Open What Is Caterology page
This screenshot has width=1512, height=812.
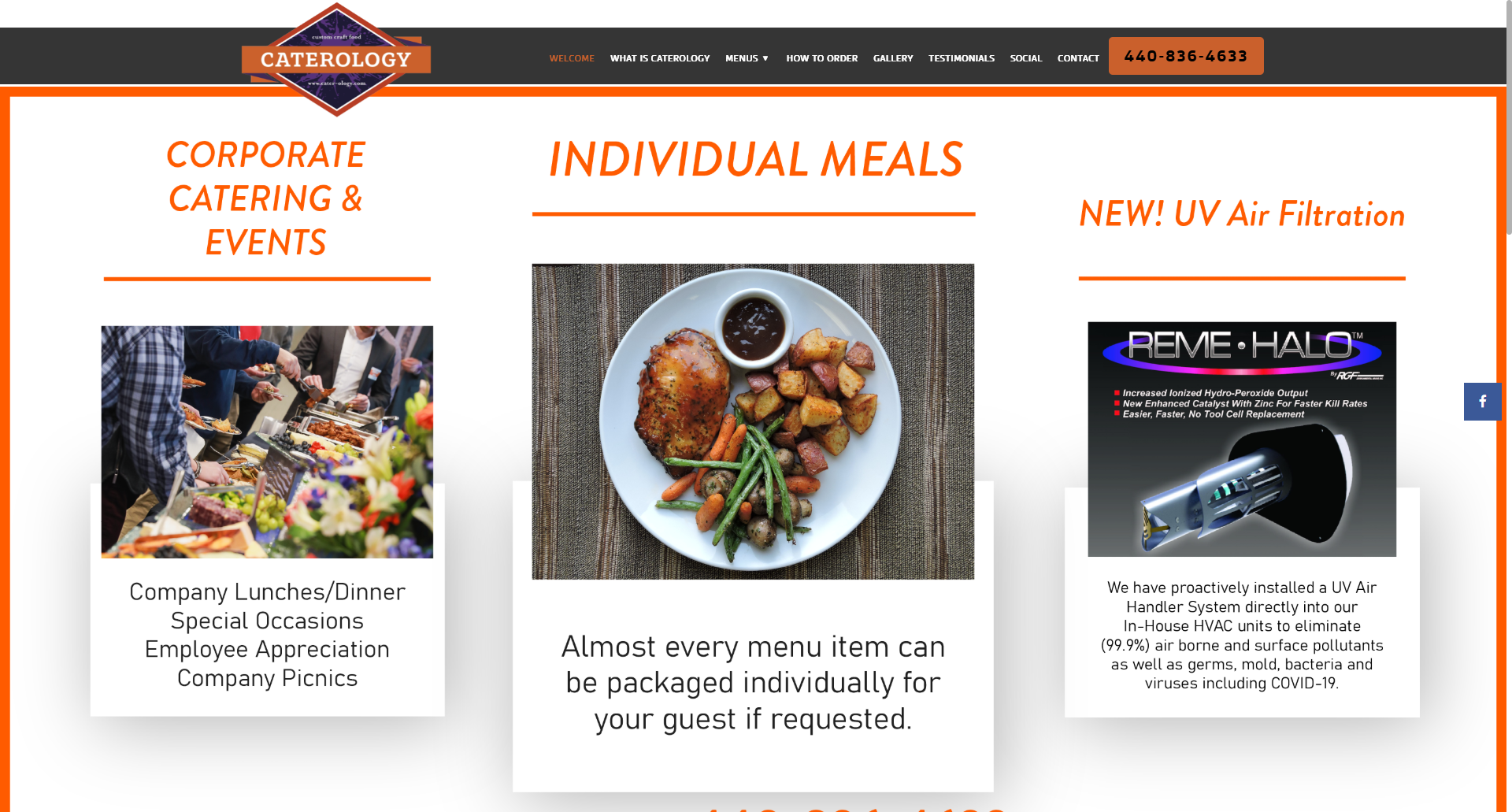click(660, 58)
